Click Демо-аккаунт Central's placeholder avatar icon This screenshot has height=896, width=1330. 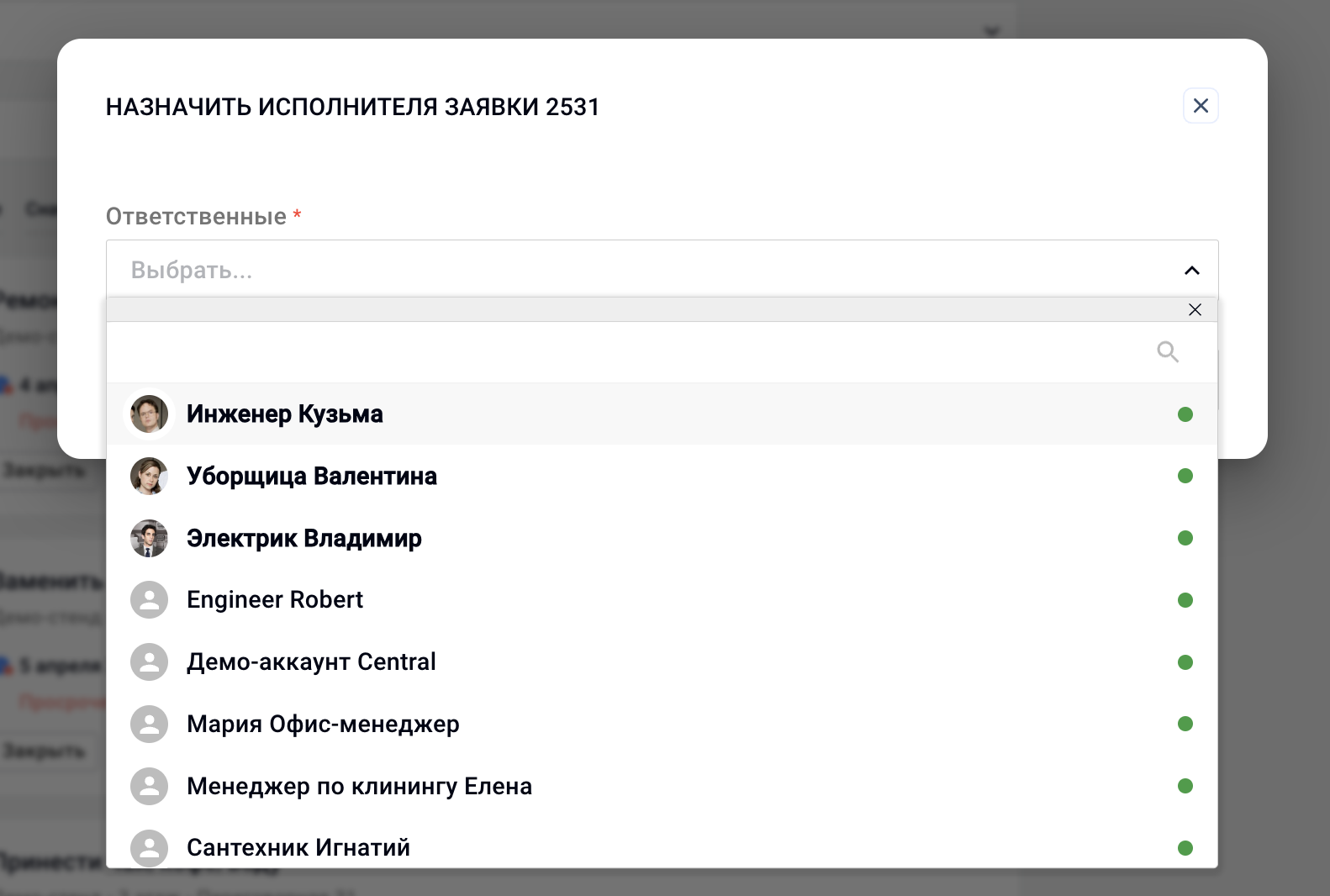(x=149, y=662)
